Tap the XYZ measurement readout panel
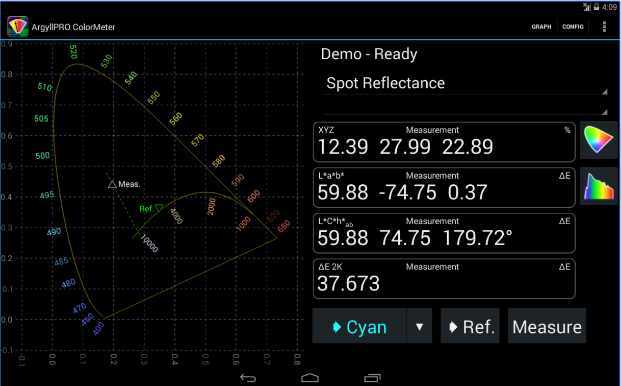 tap(444, 142)
